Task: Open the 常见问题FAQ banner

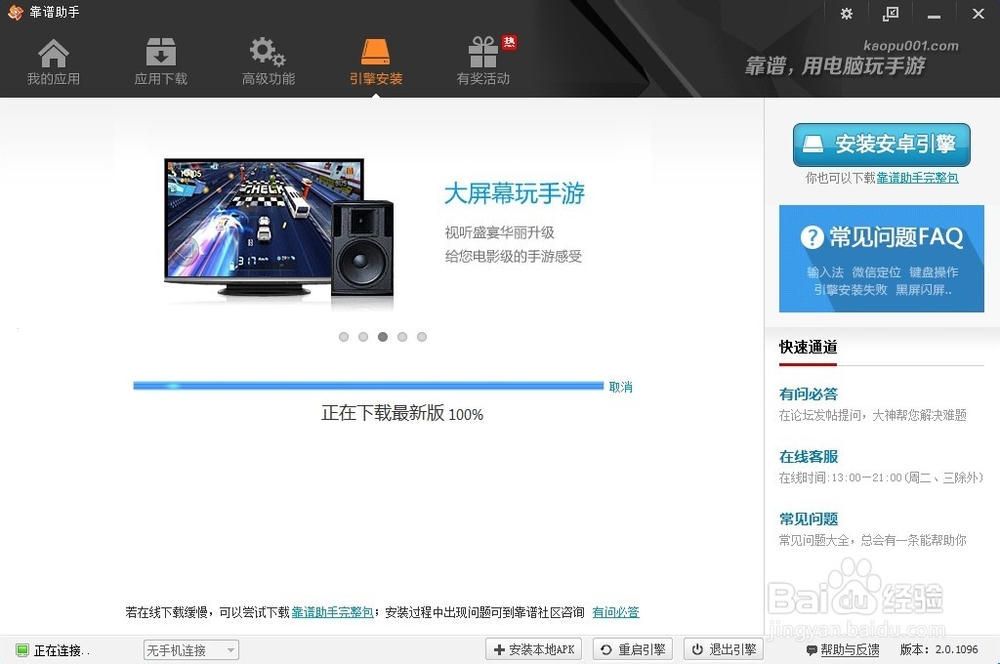Action: tap(881, 258)
